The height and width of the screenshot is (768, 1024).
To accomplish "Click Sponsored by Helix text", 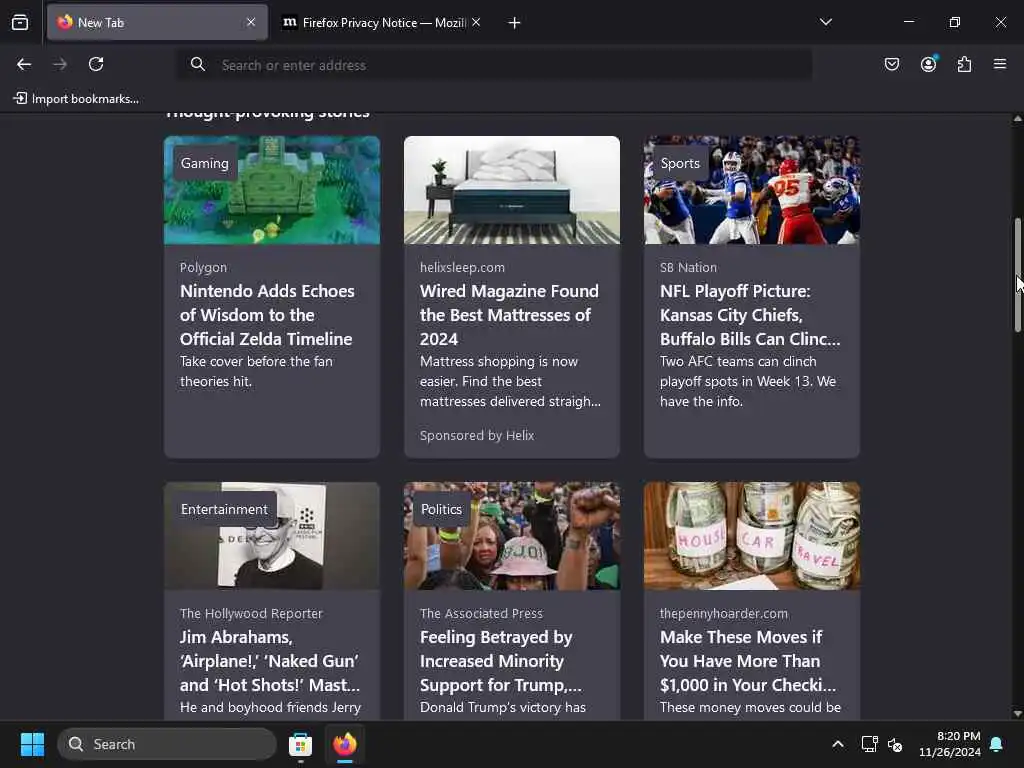I will coord(477,435).
